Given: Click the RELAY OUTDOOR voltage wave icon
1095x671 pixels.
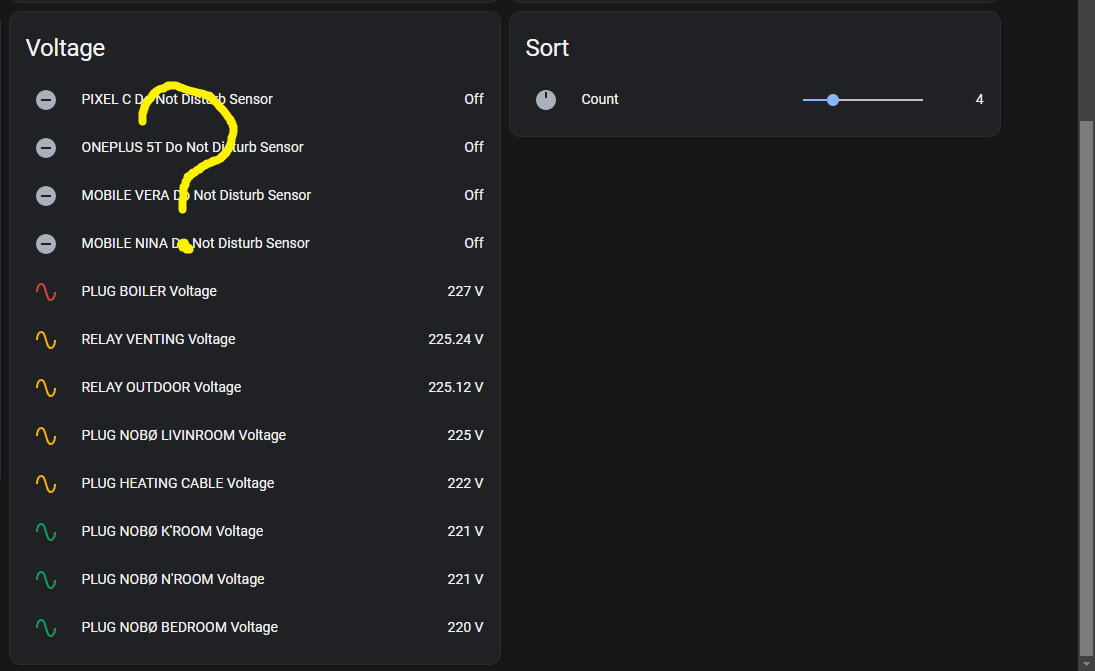Looking at the screenshot, I should pyautogui.click(x=46, y=387).
